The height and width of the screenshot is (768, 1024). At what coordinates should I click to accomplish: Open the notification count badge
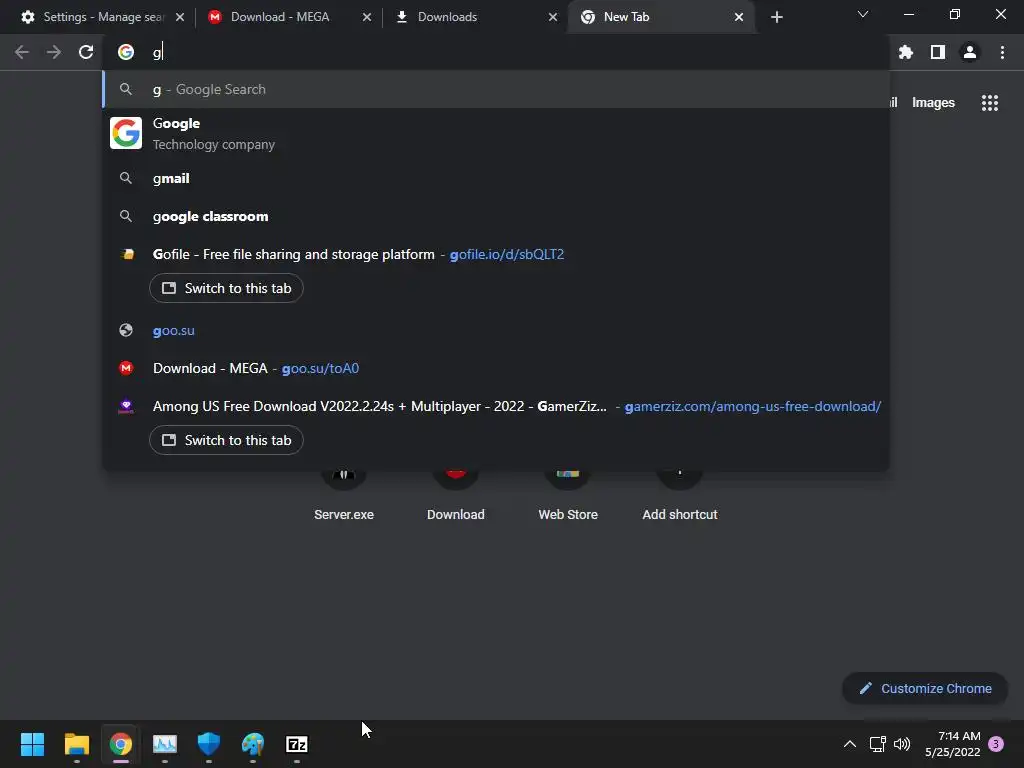coord(996,744)
